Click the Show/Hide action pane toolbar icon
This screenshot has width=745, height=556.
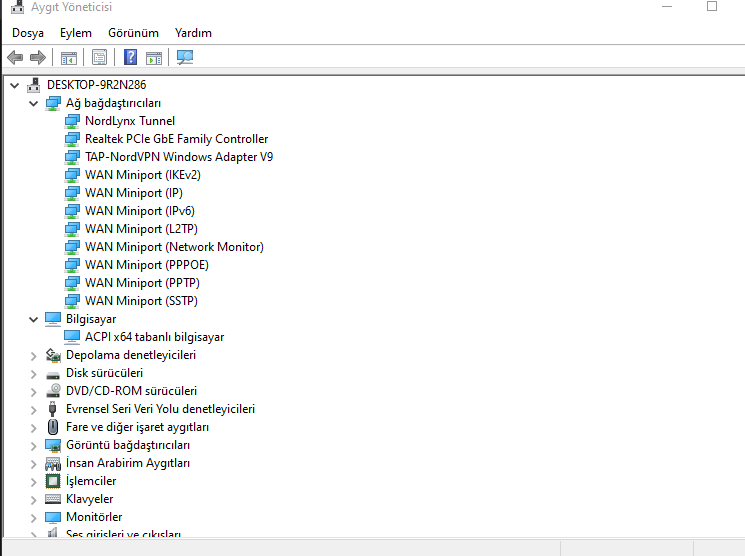click(x=154, y=58)
